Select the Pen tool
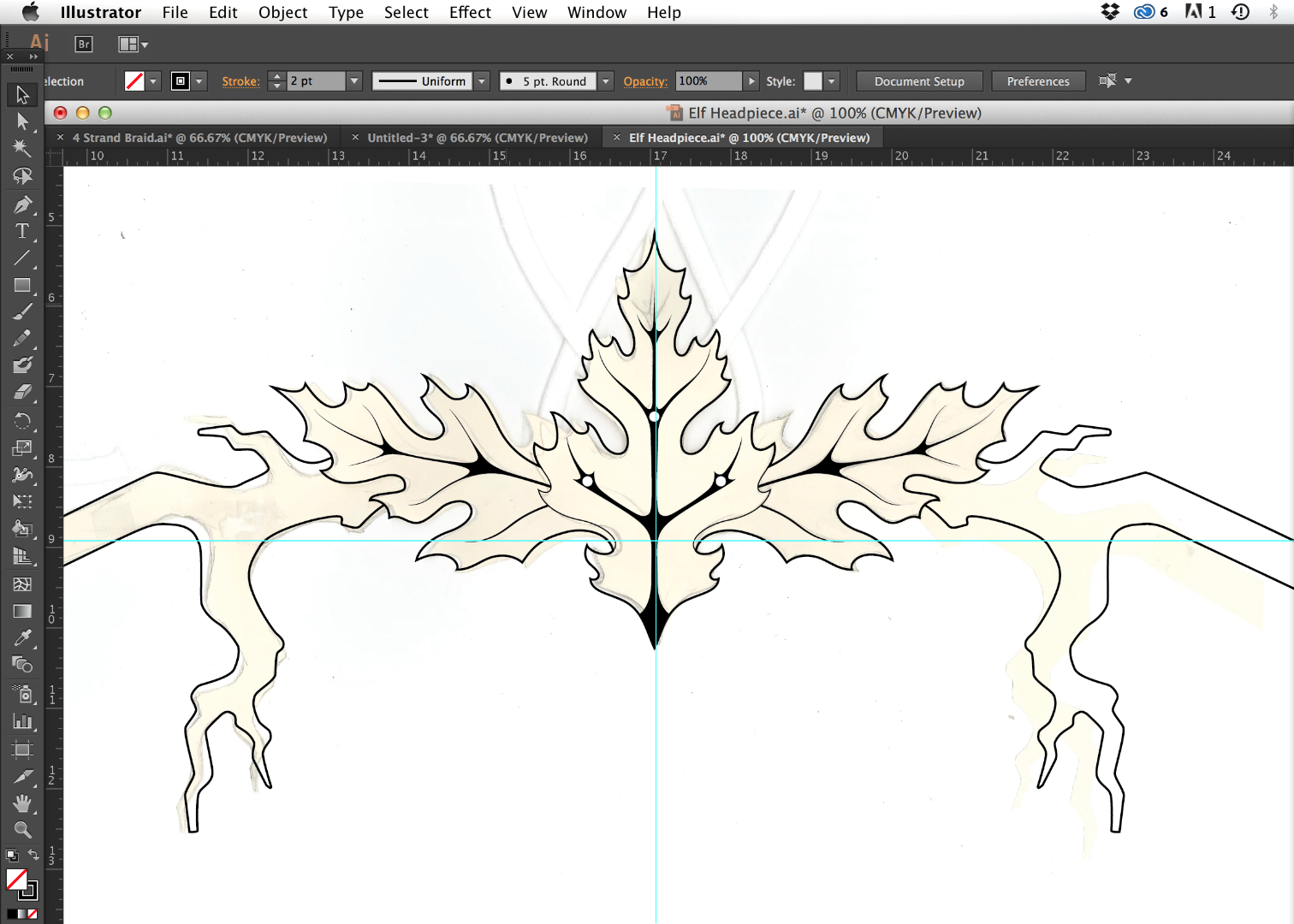 point(21,205)
